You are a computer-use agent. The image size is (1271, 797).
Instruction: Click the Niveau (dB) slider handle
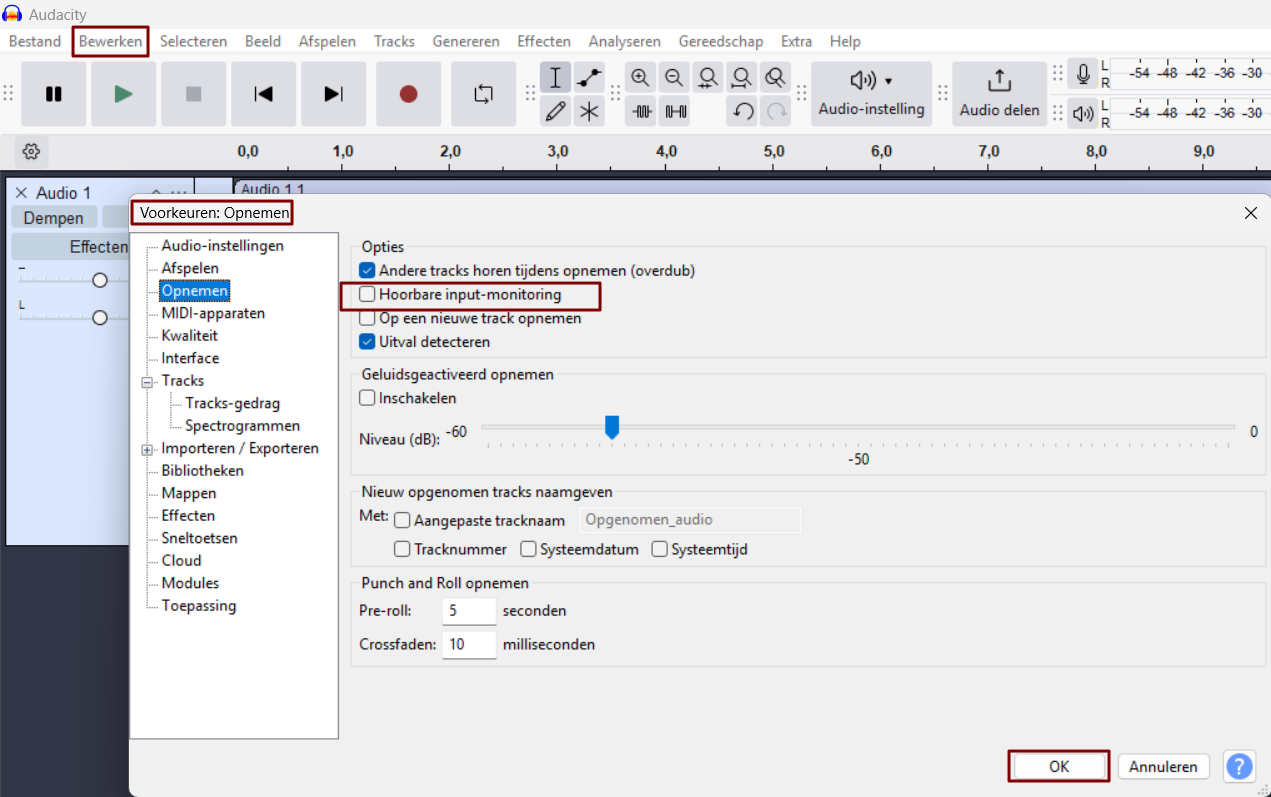click(x=612, y=427)
